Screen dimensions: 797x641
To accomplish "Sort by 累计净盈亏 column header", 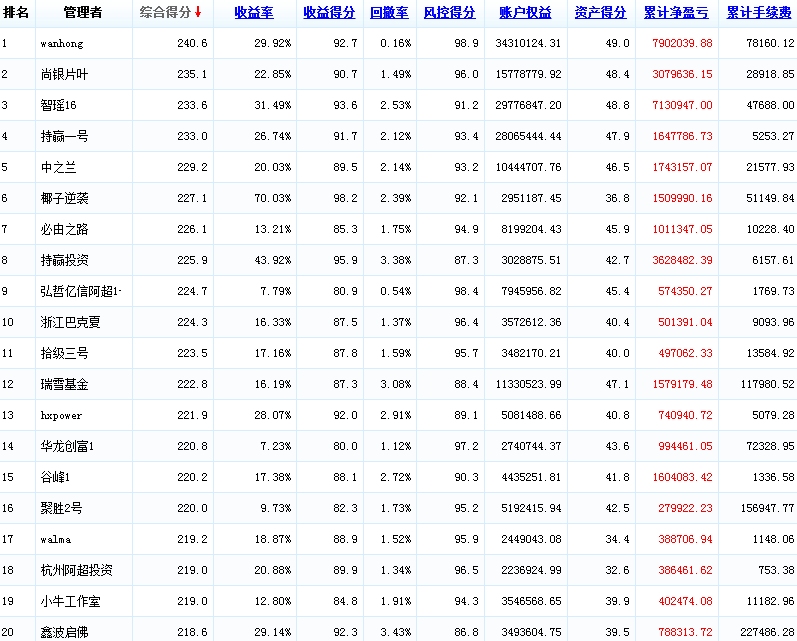I will tap(676, 13).
